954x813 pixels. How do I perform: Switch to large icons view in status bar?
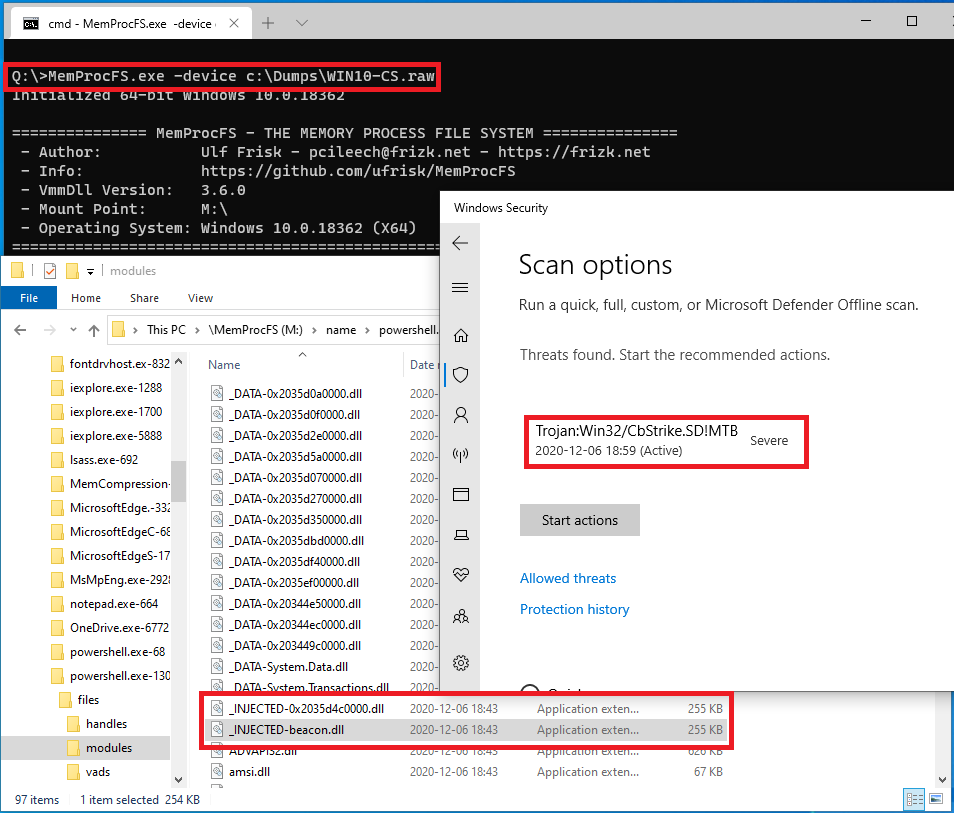point(936,799)
